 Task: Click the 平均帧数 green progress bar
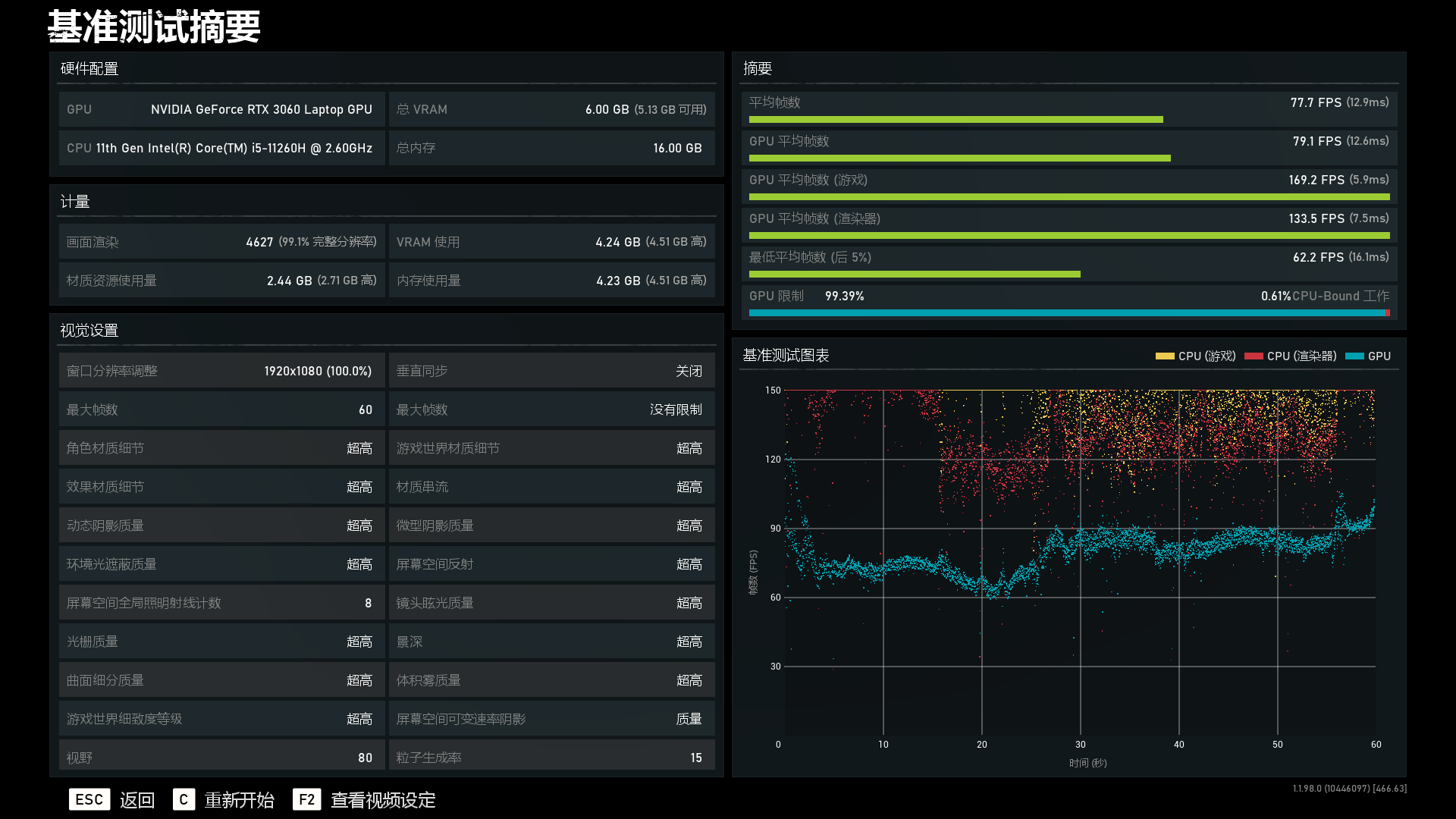pyautogui.click(x=955, y=120)
